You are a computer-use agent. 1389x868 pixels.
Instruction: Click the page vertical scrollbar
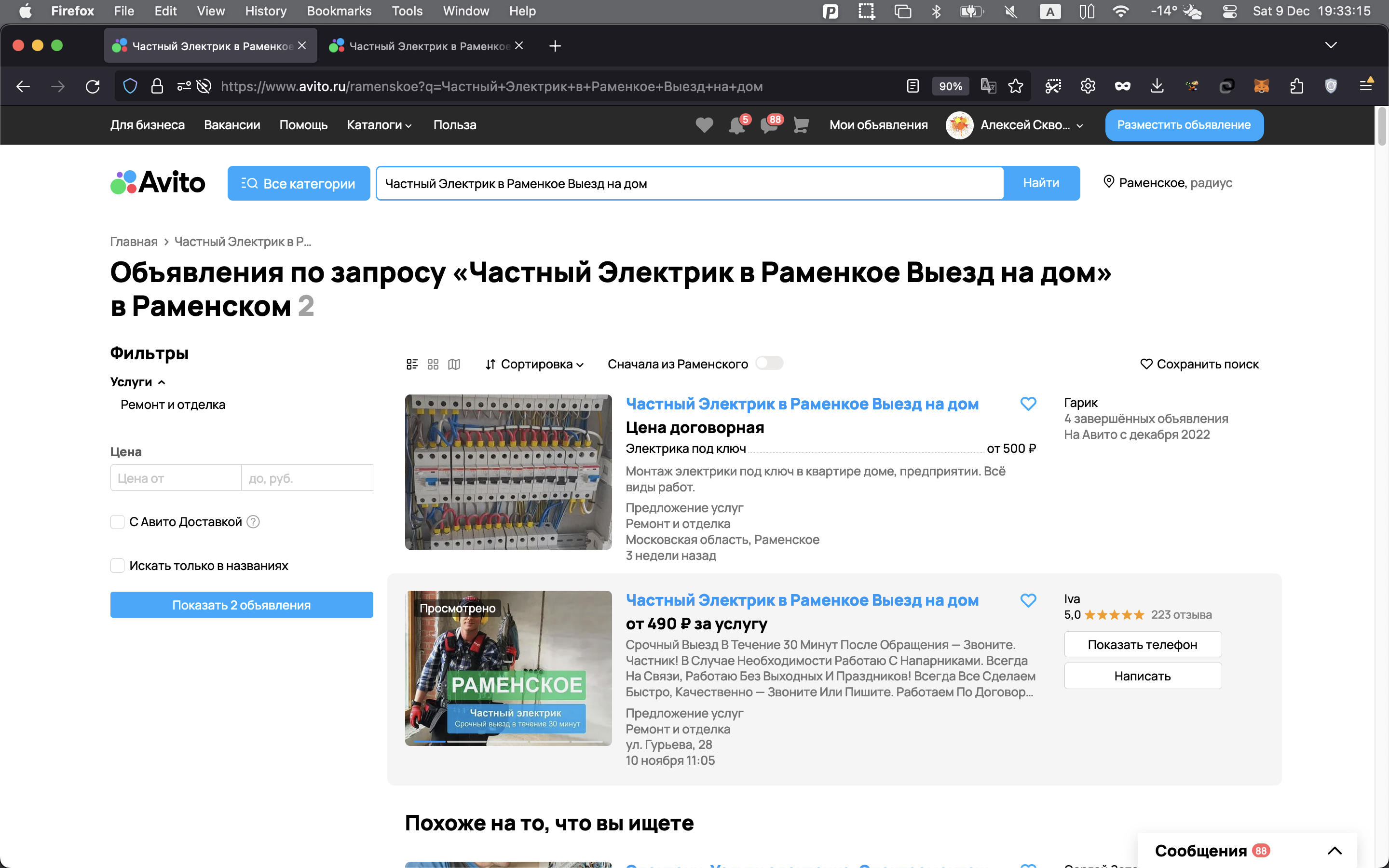[x=1382, y=126]
